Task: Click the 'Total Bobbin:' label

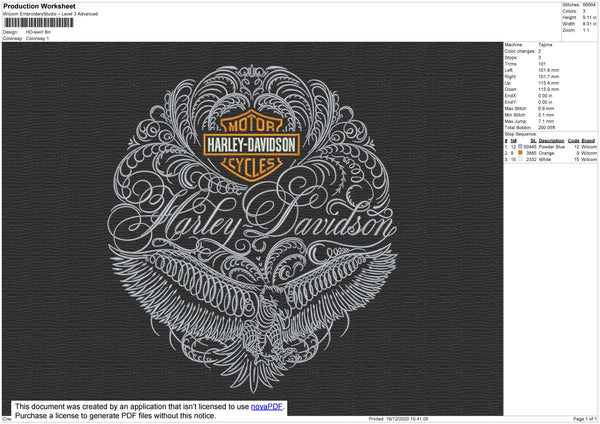Action: pyautogui.click(x=518, y=127)
